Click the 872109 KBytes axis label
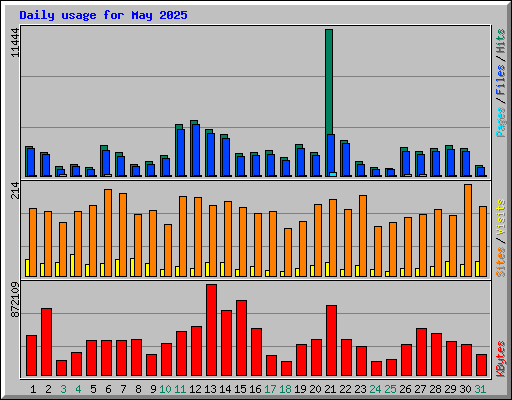512x400 pixels. point(15,300)
